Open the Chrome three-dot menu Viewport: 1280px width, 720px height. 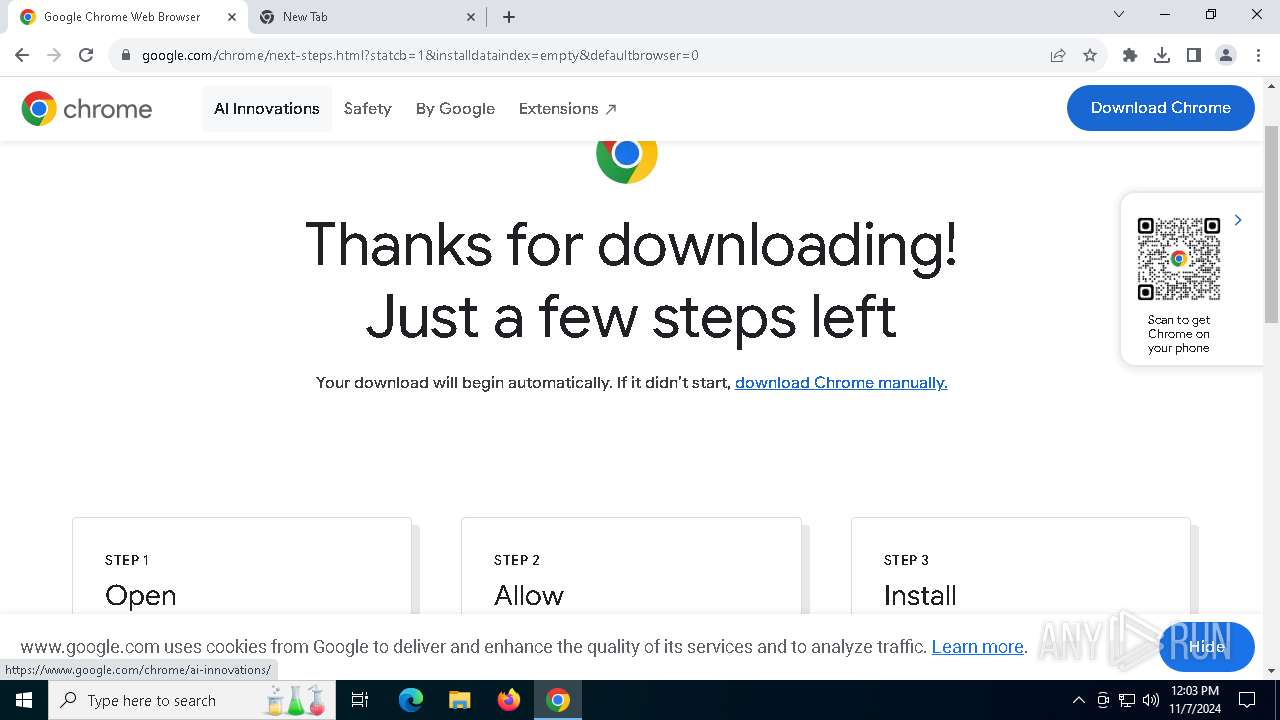1257,55
